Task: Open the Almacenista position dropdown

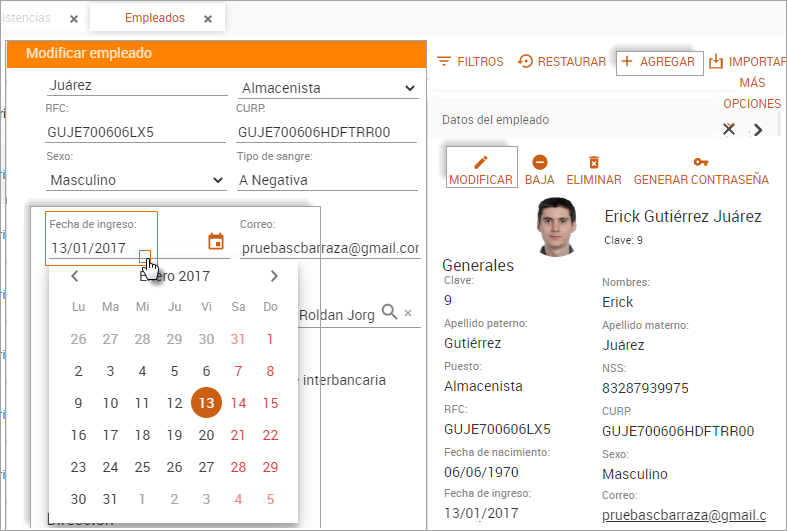Action: [328, 89]
